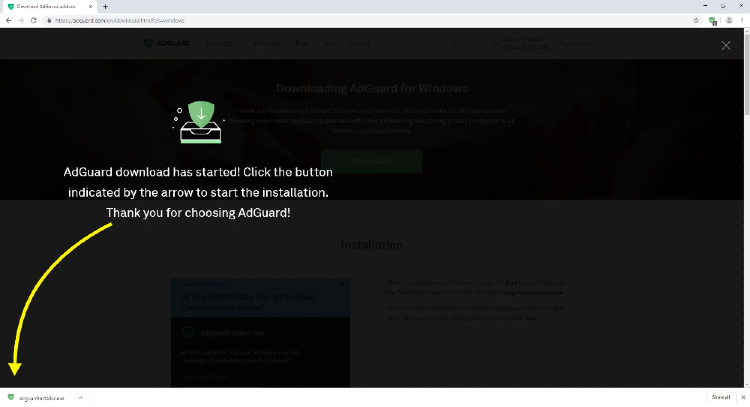Maximize the browser window
This screenshot has width=750, height=407.
click(723, 6)
